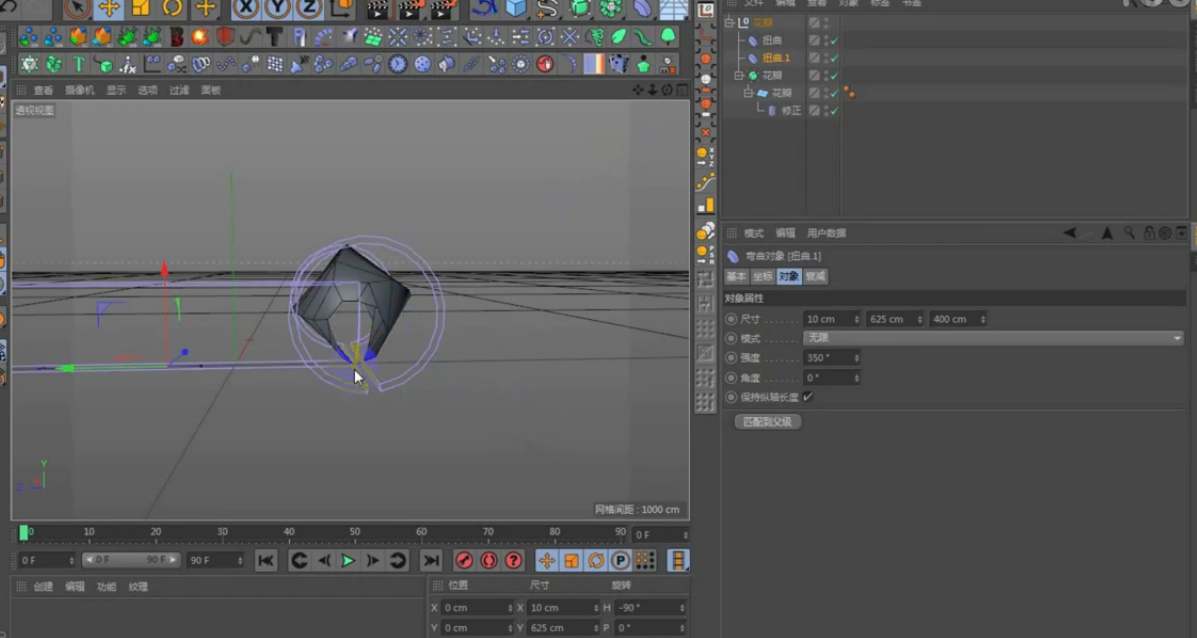The image size is (1197, 638).
Task: Click the XYZ snap icon on the side strip
Action: pos(705,157)
